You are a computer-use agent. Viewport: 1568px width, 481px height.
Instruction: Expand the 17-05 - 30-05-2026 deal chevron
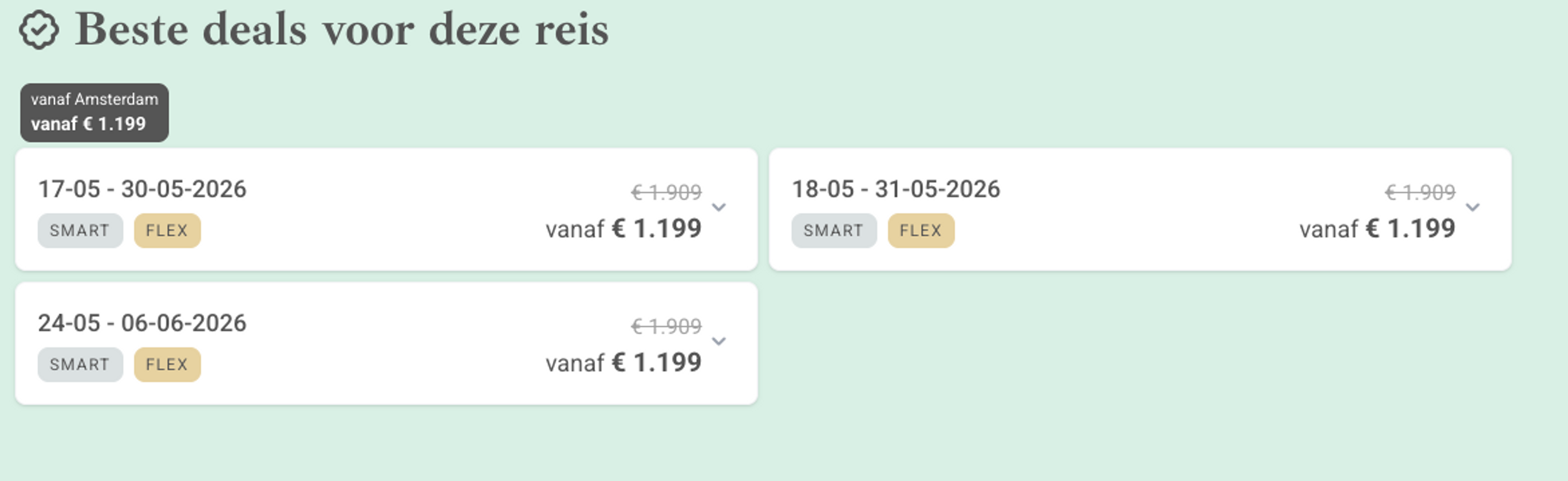(x=719, y=208)
